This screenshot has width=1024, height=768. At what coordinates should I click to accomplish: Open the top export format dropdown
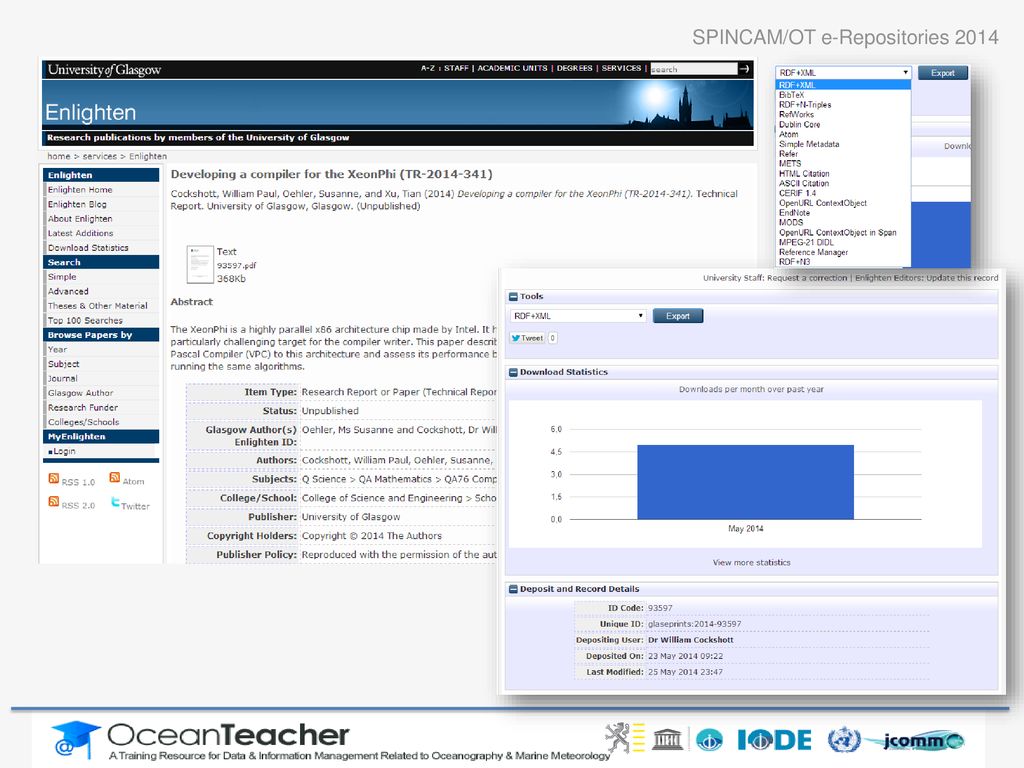[843, 72]
